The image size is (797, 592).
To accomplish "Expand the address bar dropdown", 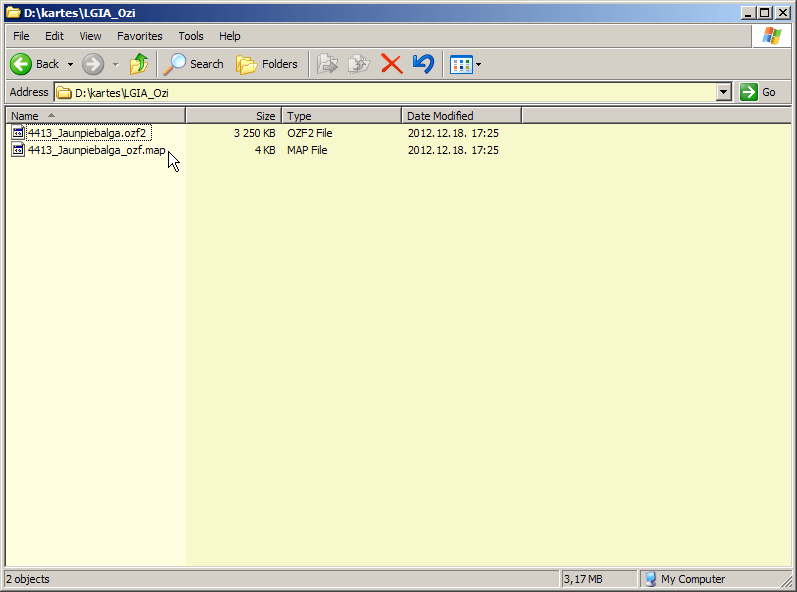I will tap(723, 92).
